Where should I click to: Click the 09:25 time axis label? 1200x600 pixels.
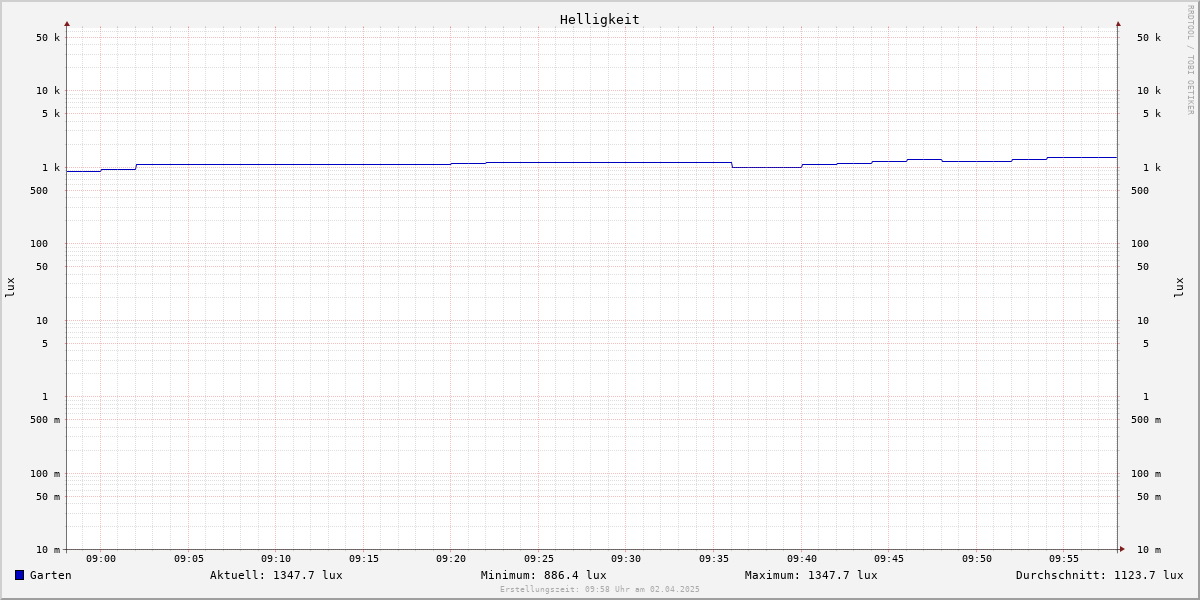pos(539,559)
